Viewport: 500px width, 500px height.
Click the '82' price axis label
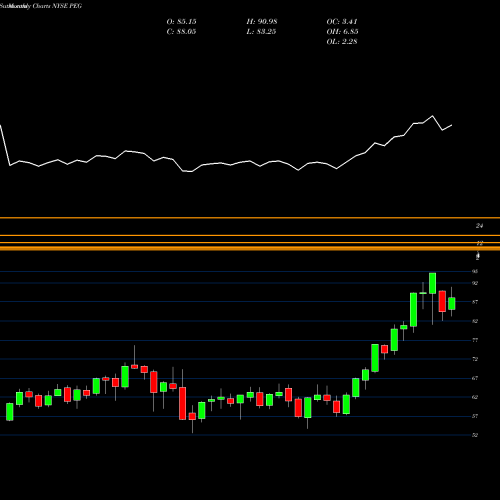(x=475, y=321)
